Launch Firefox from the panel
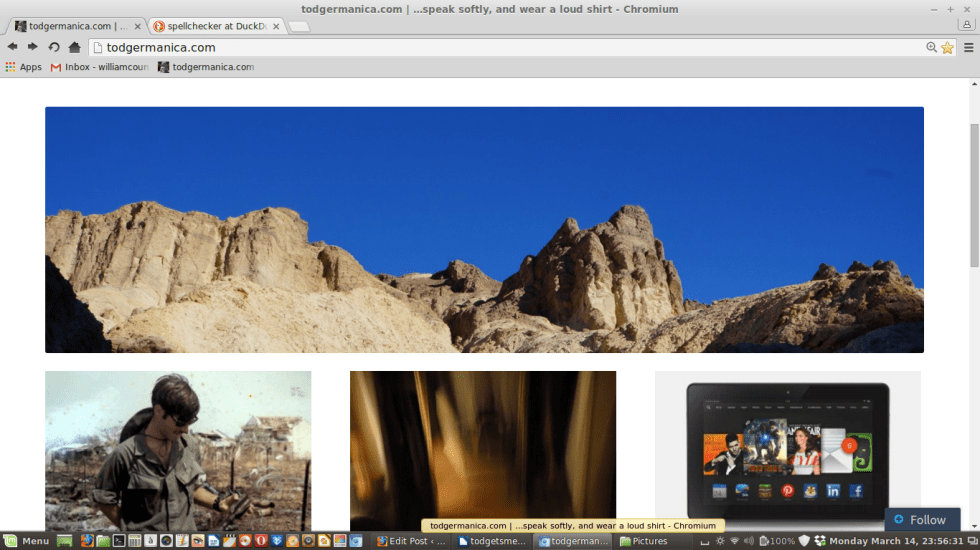The image size is (980, 550). (x=88, y=541)
